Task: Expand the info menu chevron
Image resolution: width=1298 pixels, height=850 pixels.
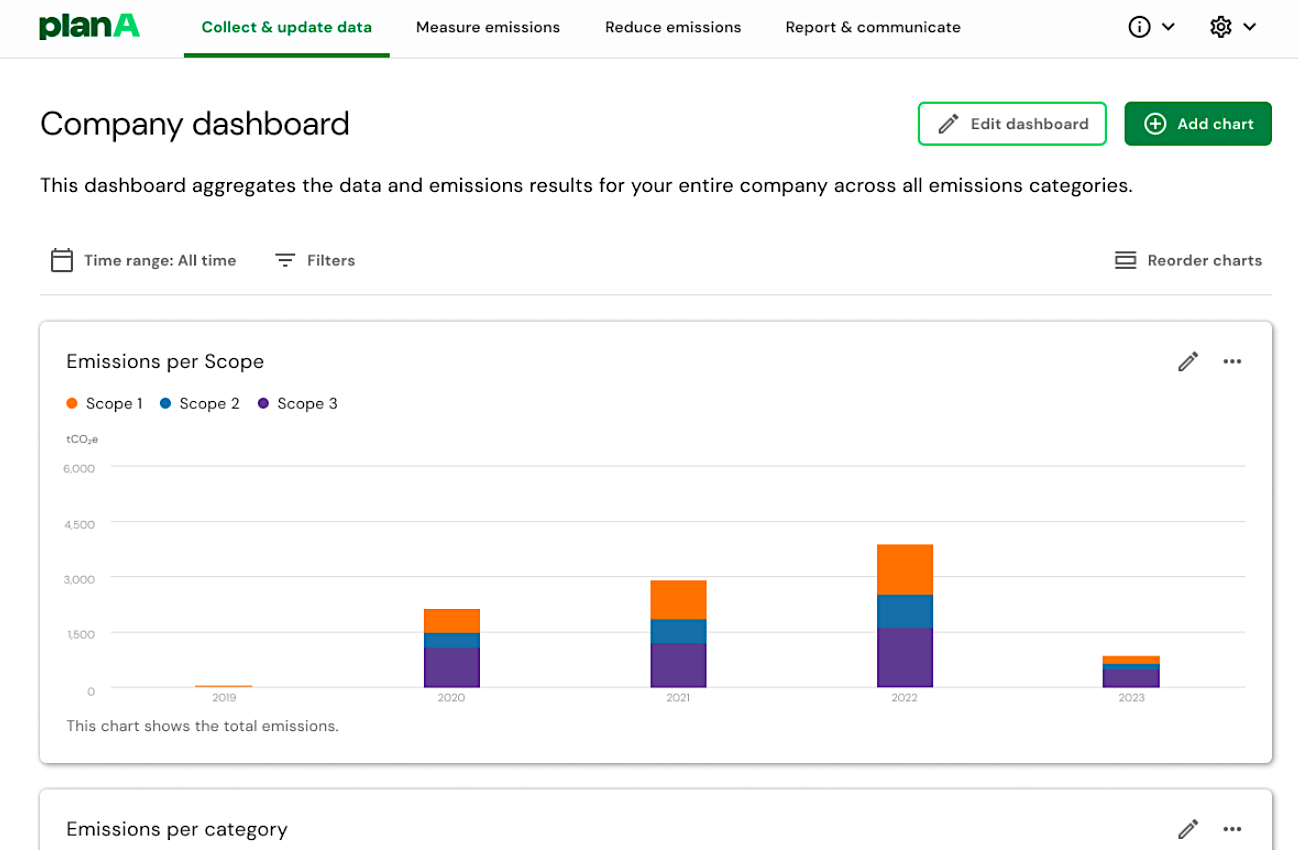Action: (x=1168, y=27)
